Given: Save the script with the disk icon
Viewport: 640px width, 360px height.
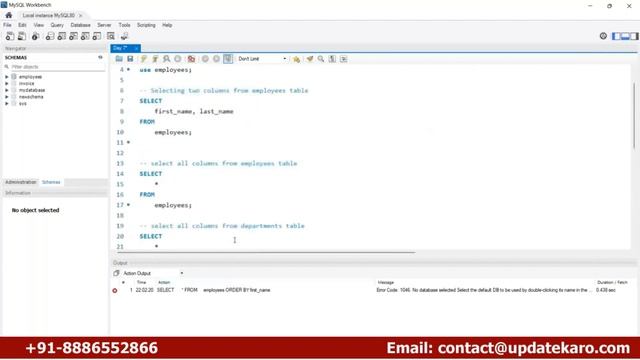Looking at the screenshot, I should (130, 59).
